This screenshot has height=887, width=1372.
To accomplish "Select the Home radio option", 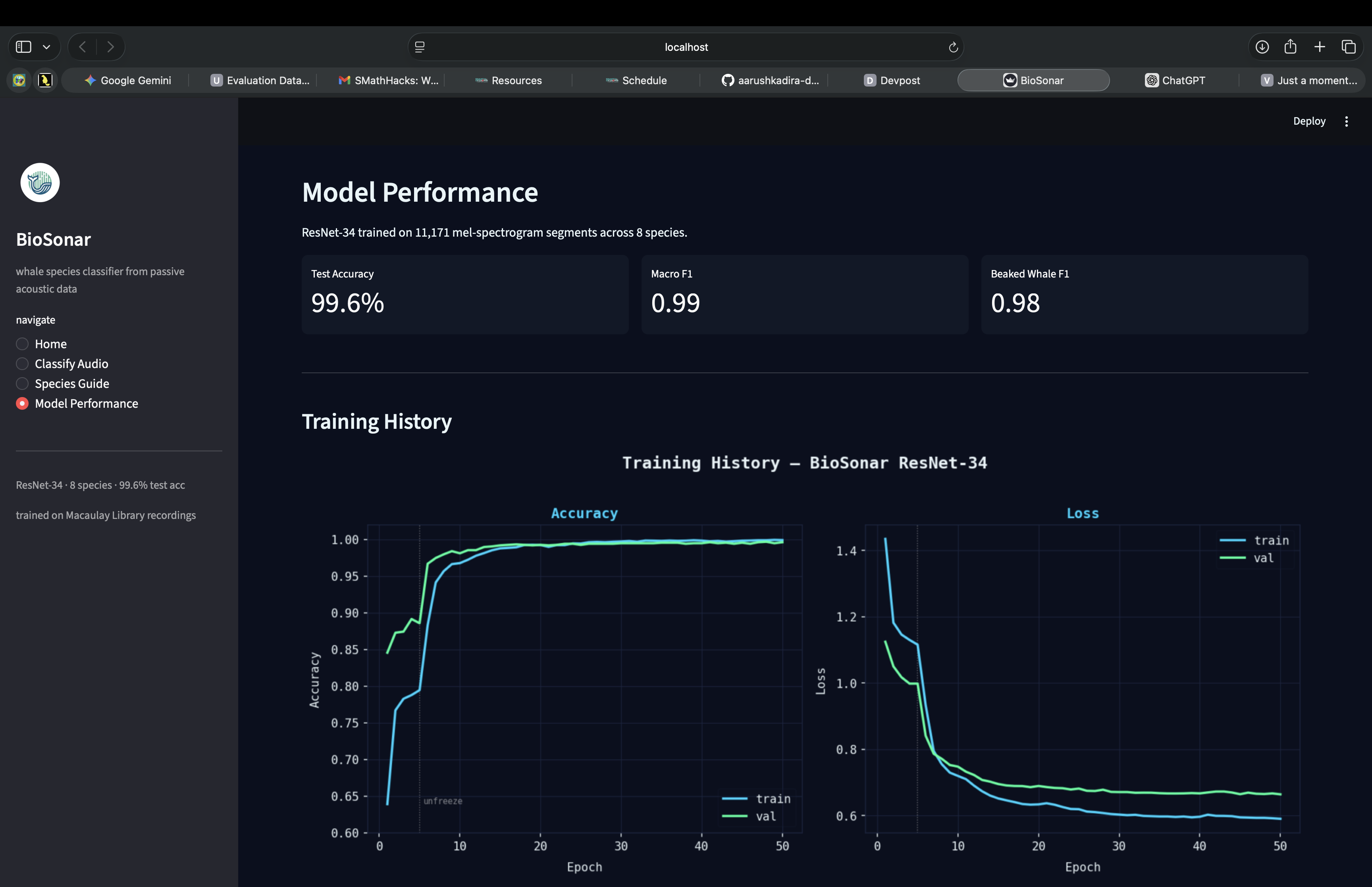I will tap(23, 344).
